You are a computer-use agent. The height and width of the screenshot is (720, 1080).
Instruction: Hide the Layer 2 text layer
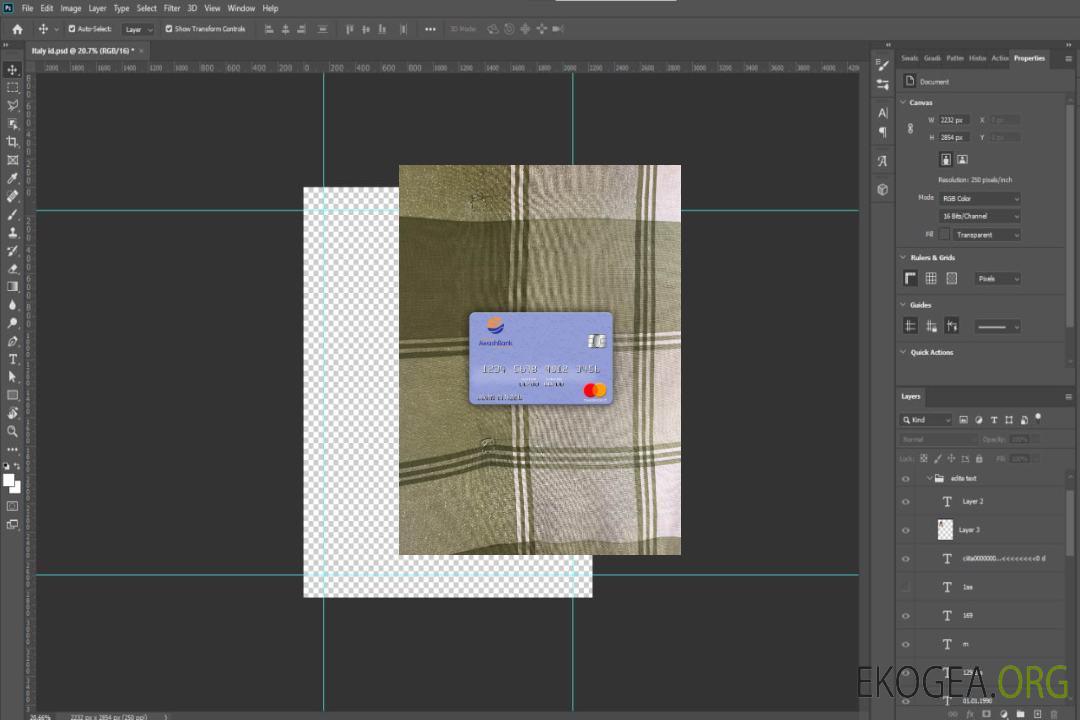coord(906,502)
